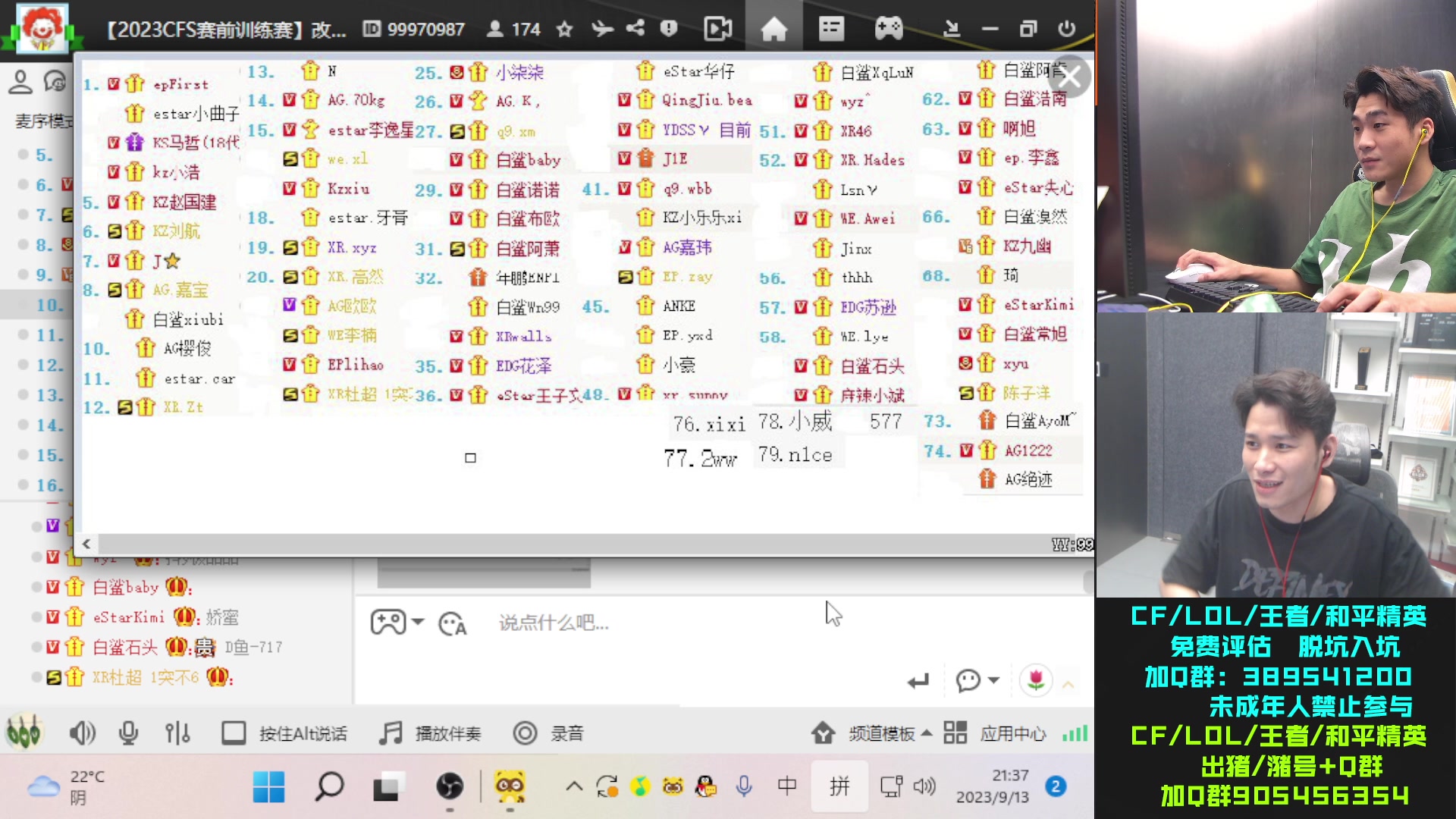Open the Windows pinyin input method indicator
Screen dimensions: 1456x819
(839, 786)
